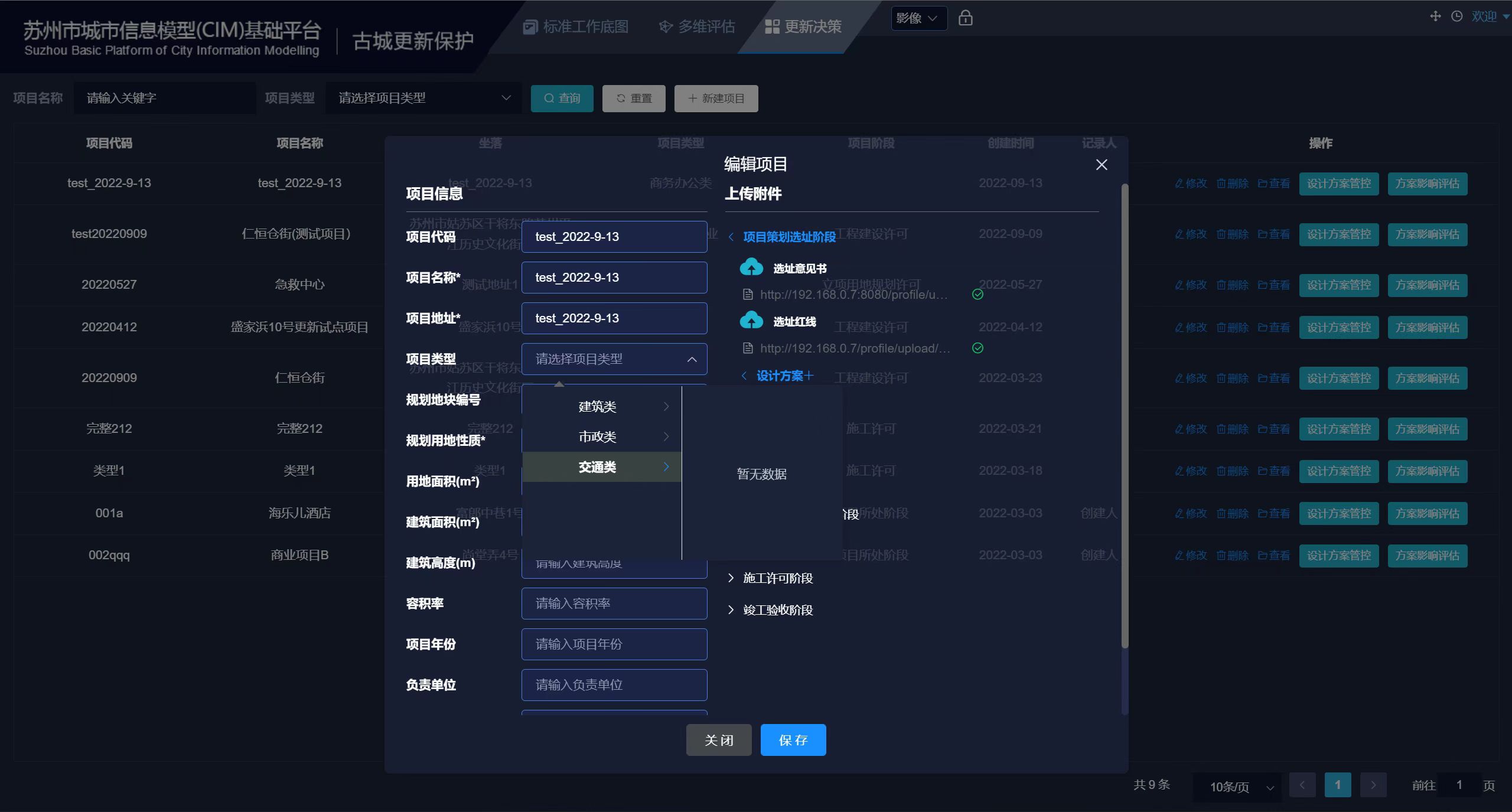Open the 标准工作底图 tab
The width and height of the screenshot is (1512, 812).
(x=576, y=27)
